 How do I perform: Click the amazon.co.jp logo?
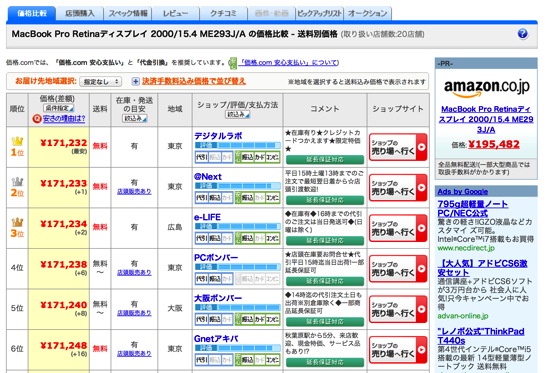pos(487,88)
